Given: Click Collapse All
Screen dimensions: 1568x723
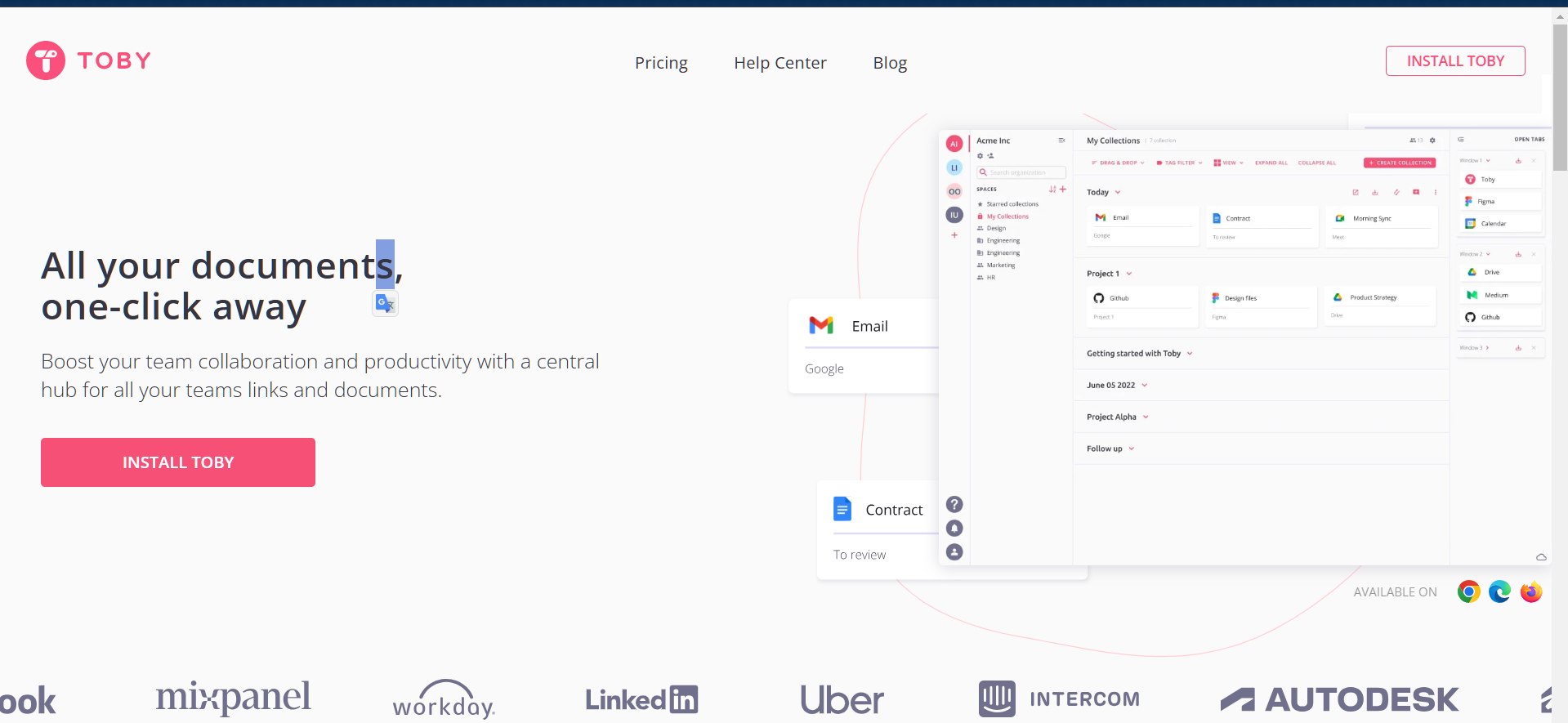Looking at the screenshot, I should click(1317, 163).
